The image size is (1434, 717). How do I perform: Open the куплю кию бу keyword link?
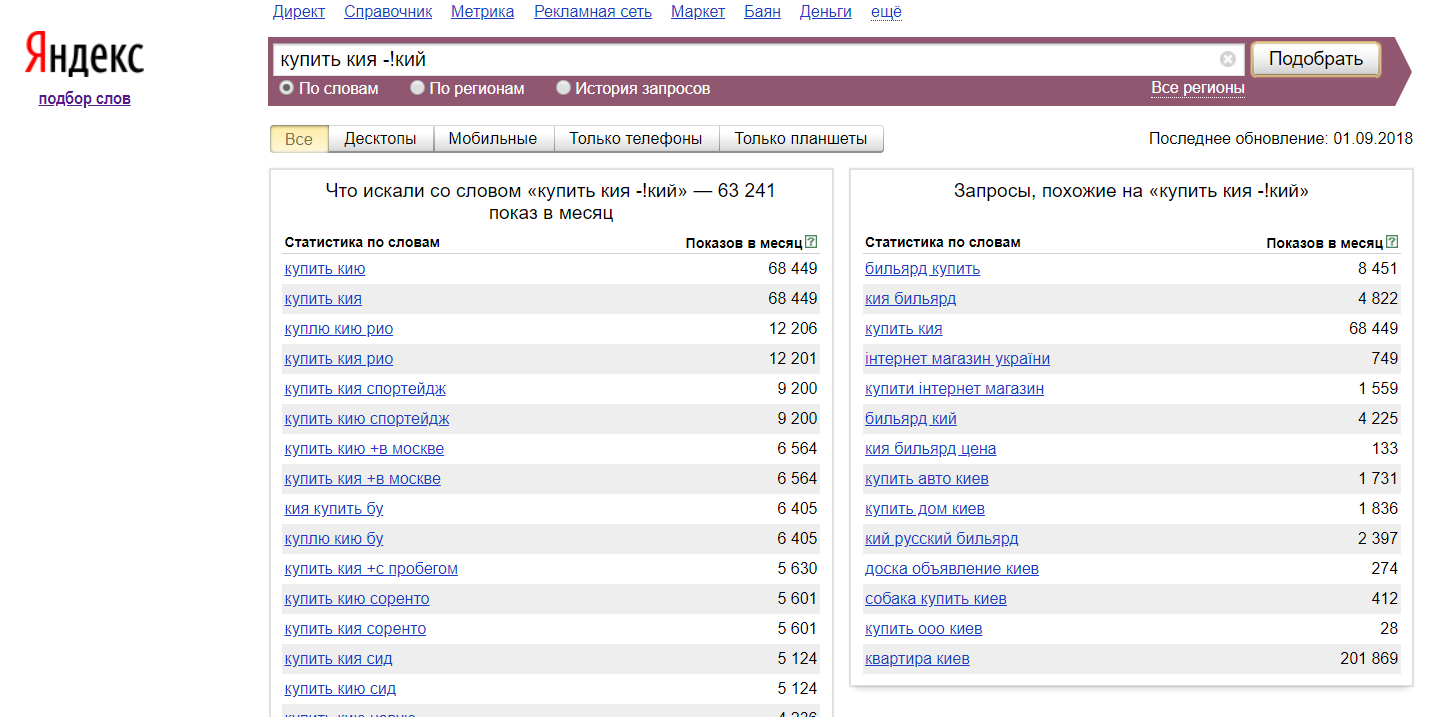(334, 539)
